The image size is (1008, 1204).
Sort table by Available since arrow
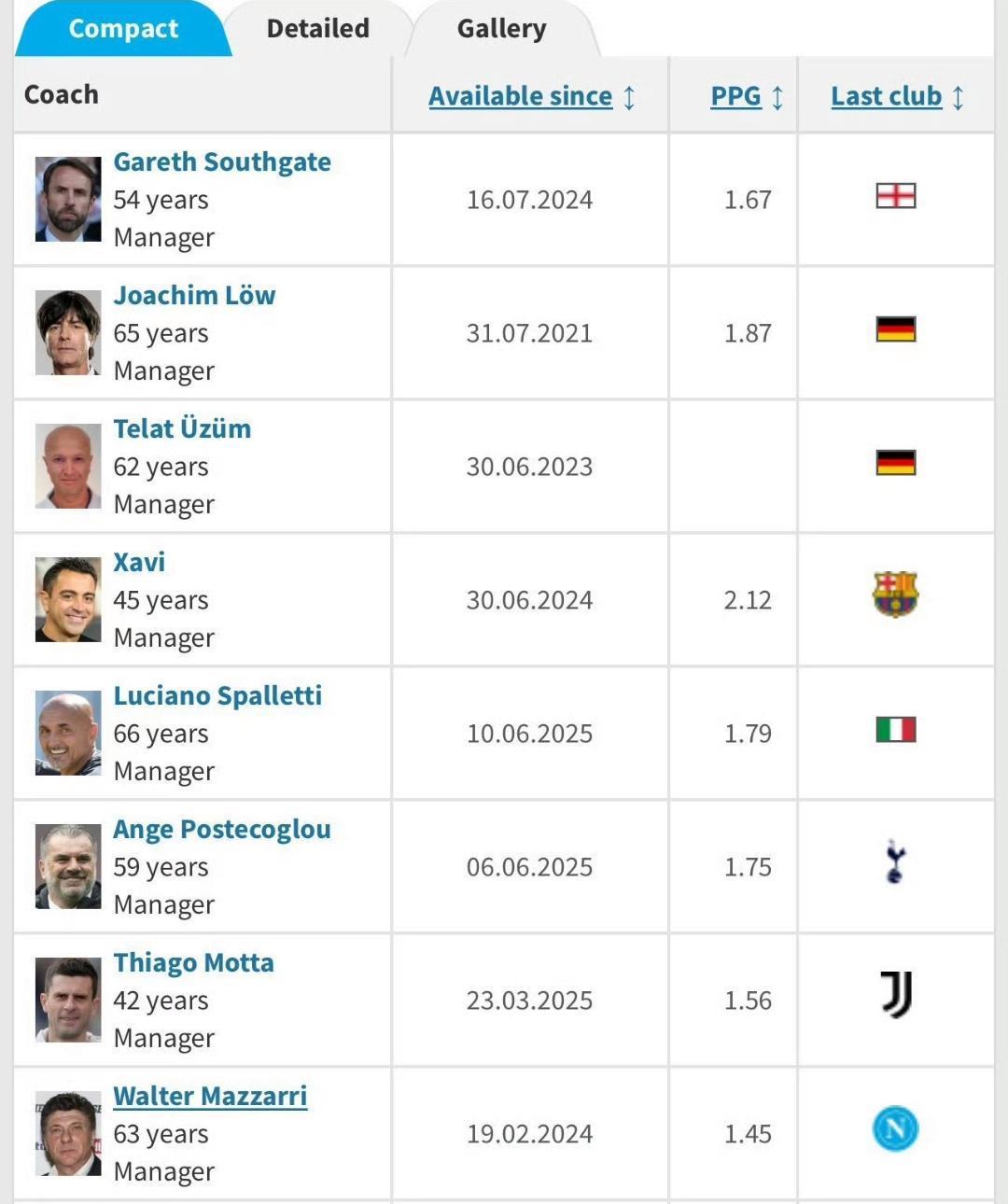click(x=629, y=97)
